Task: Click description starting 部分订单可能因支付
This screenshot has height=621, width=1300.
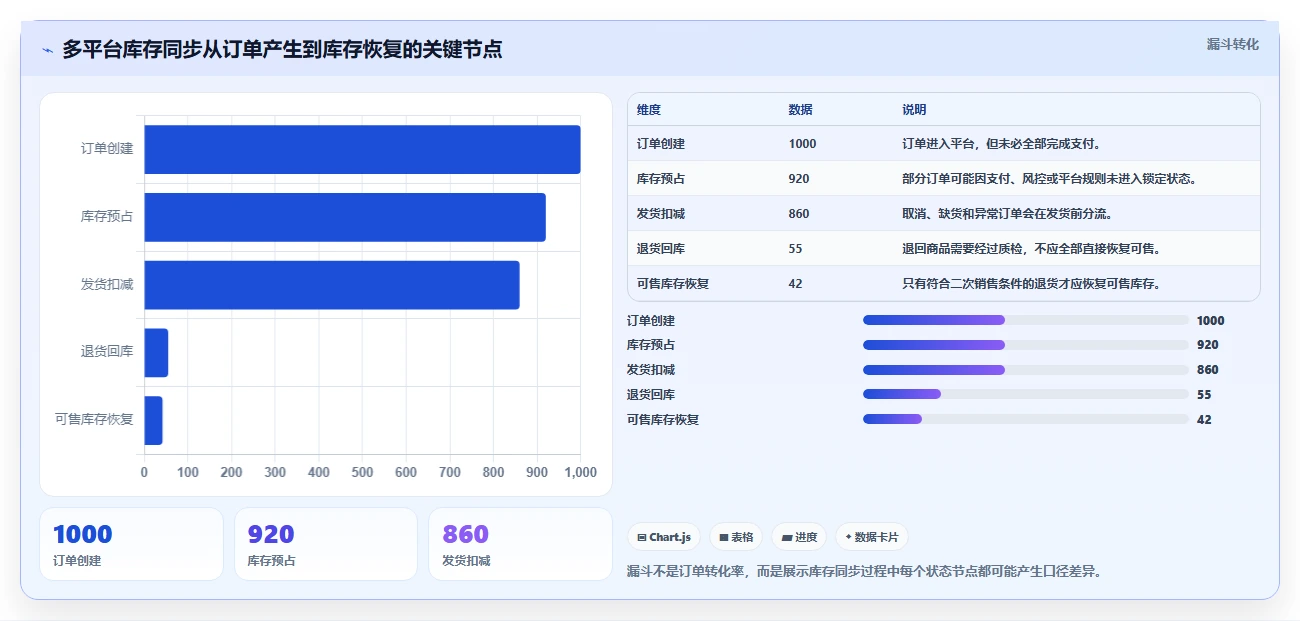Action: click(1050, 179)
